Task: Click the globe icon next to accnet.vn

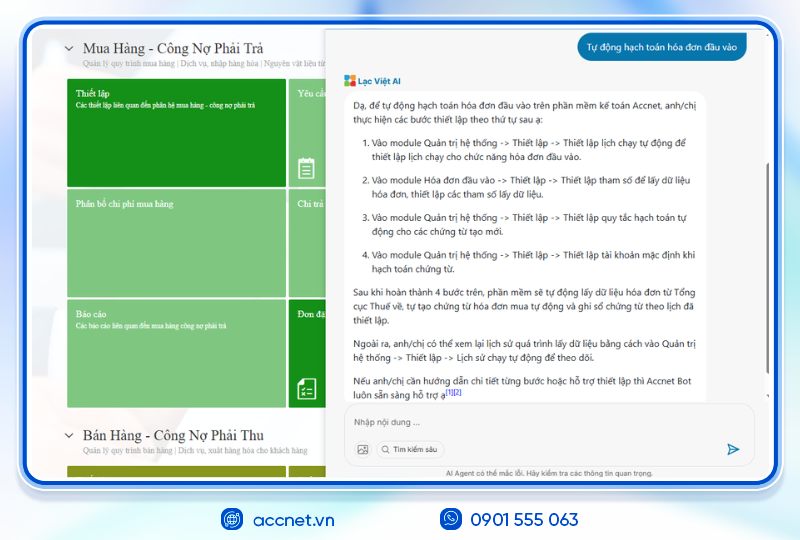Action: [232, 519]
